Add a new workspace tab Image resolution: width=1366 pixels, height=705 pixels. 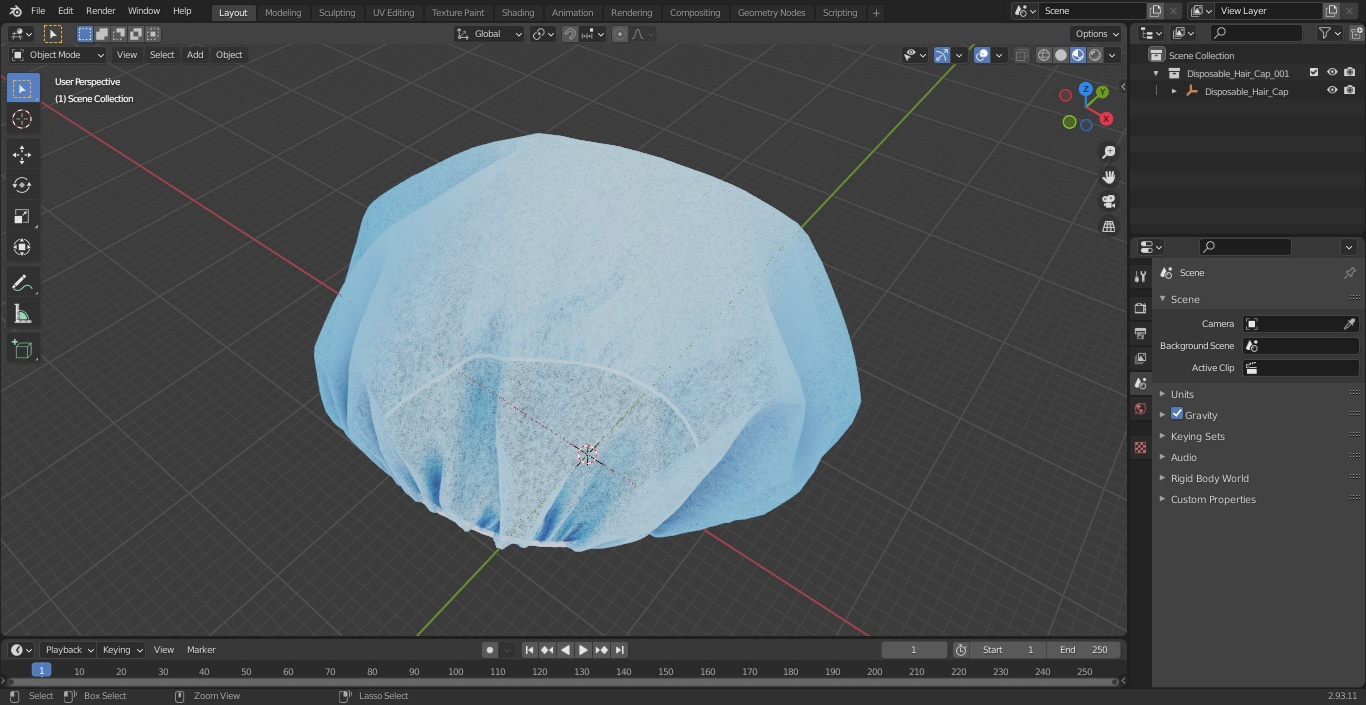(876, 13)
